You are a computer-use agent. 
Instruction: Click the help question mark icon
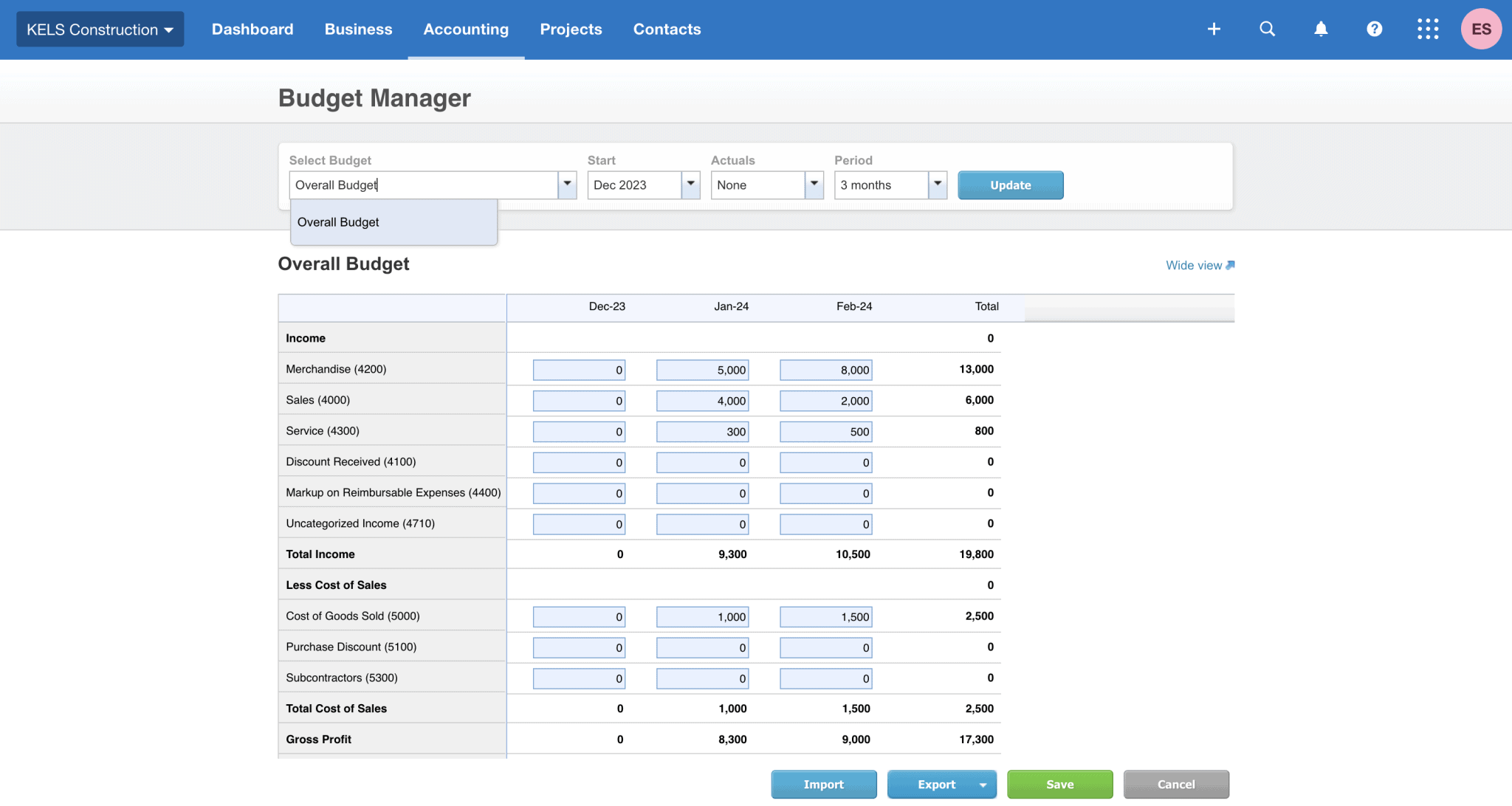point(1374,29)
